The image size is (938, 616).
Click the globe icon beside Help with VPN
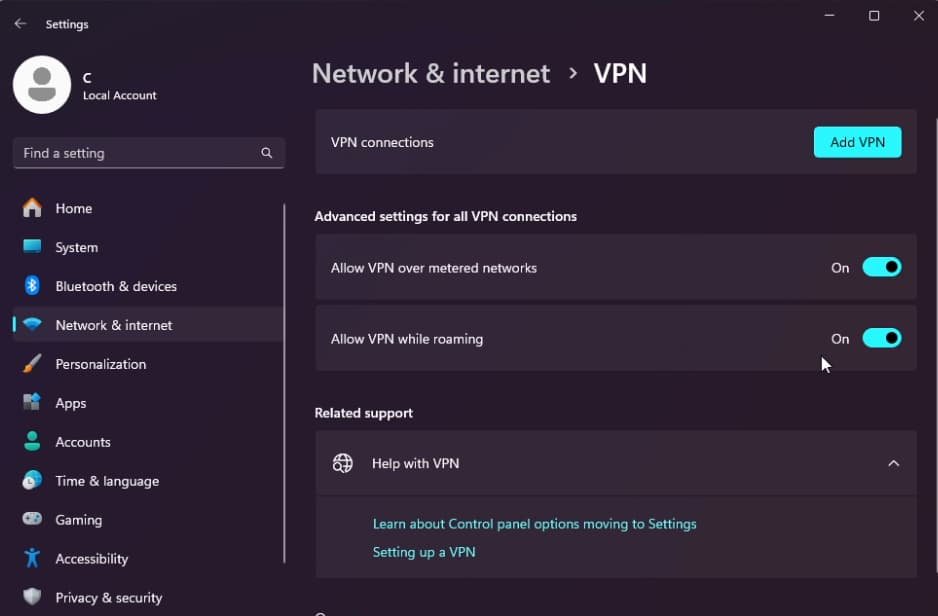pos(343,463)
